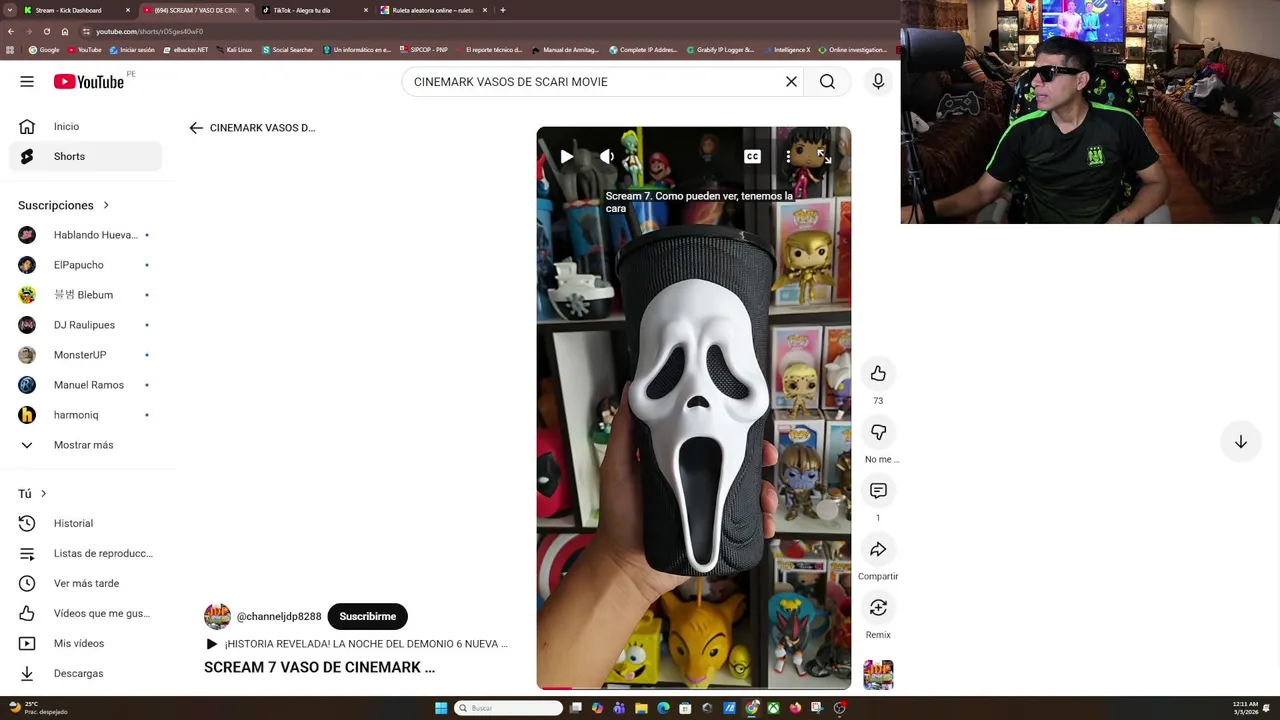Open the weather widget on taskbar
The image size is (1280, 720).
coord(38,708)
